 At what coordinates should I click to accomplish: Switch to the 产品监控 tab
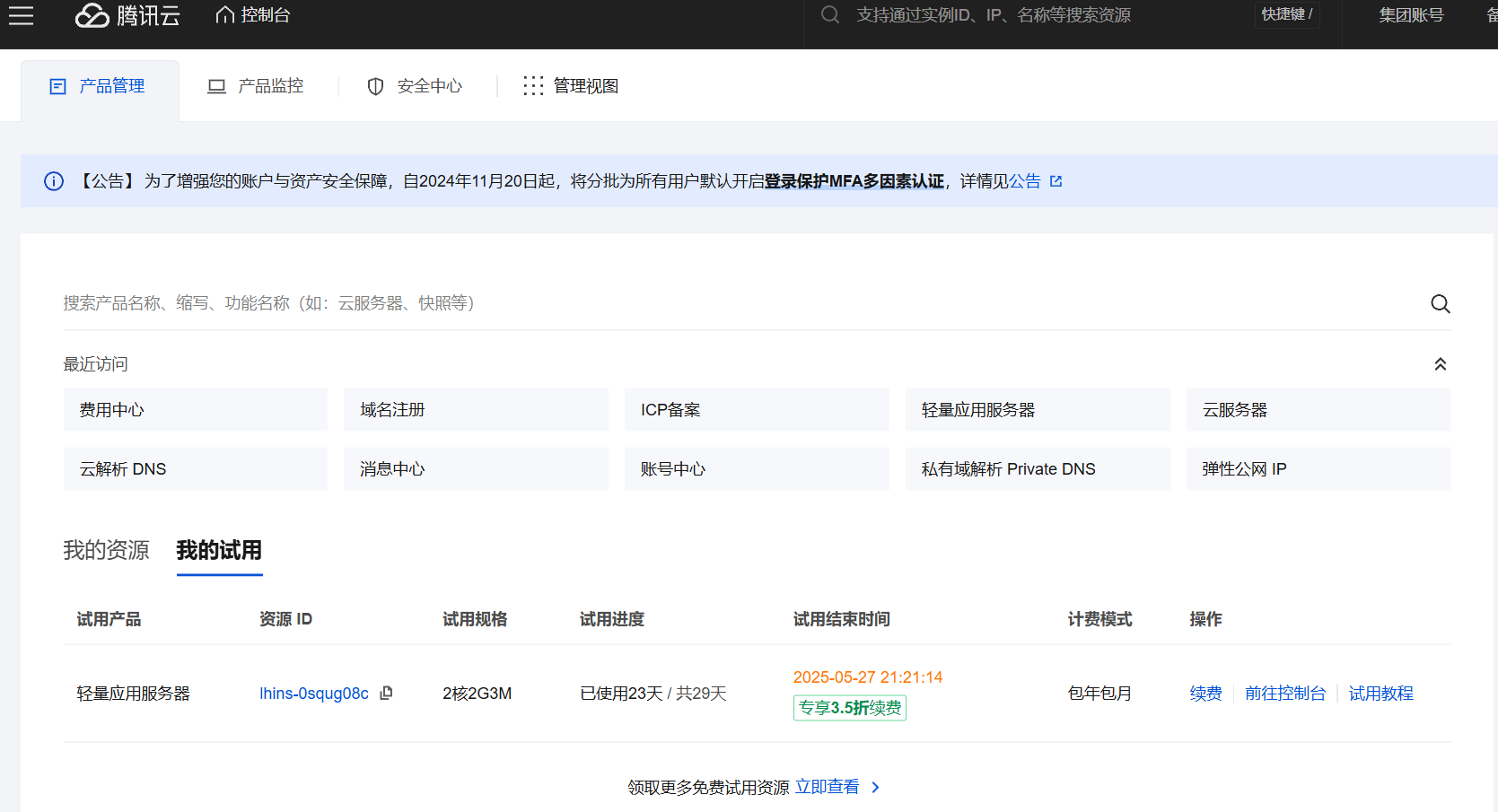(x=257, y=86)
